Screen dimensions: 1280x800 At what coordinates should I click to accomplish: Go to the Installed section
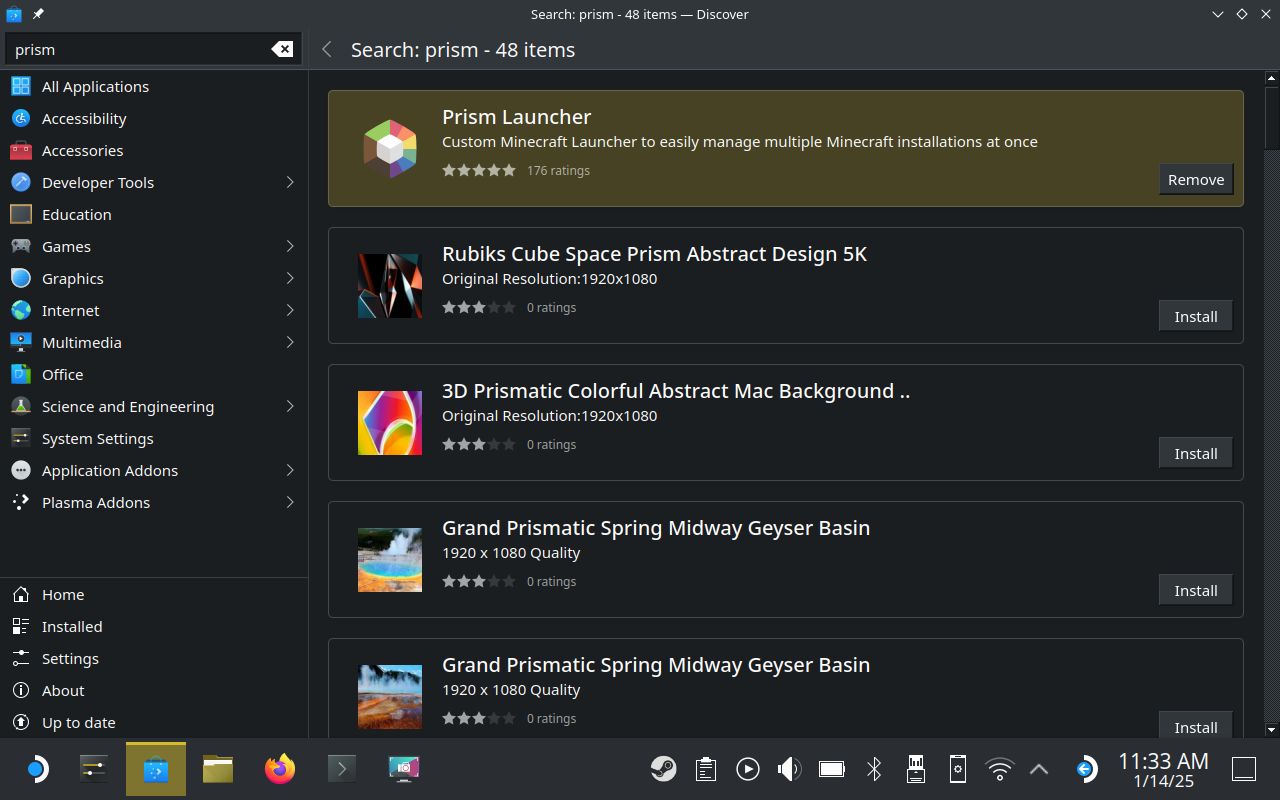(72, 626)
